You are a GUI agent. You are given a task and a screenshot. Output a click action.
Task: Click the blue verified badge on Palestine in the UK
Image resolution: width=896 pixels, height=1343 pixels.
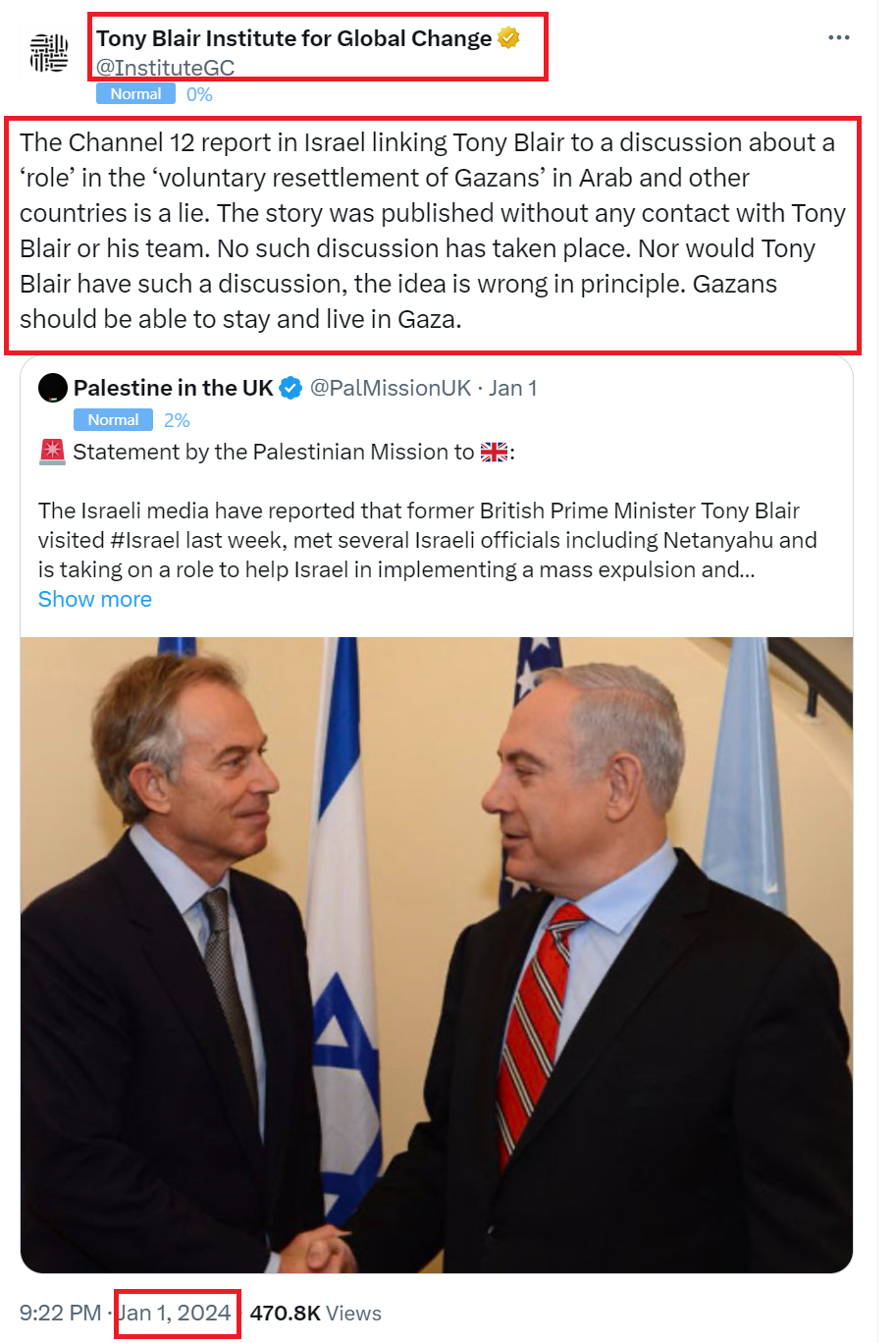click(x=290, y=389)
